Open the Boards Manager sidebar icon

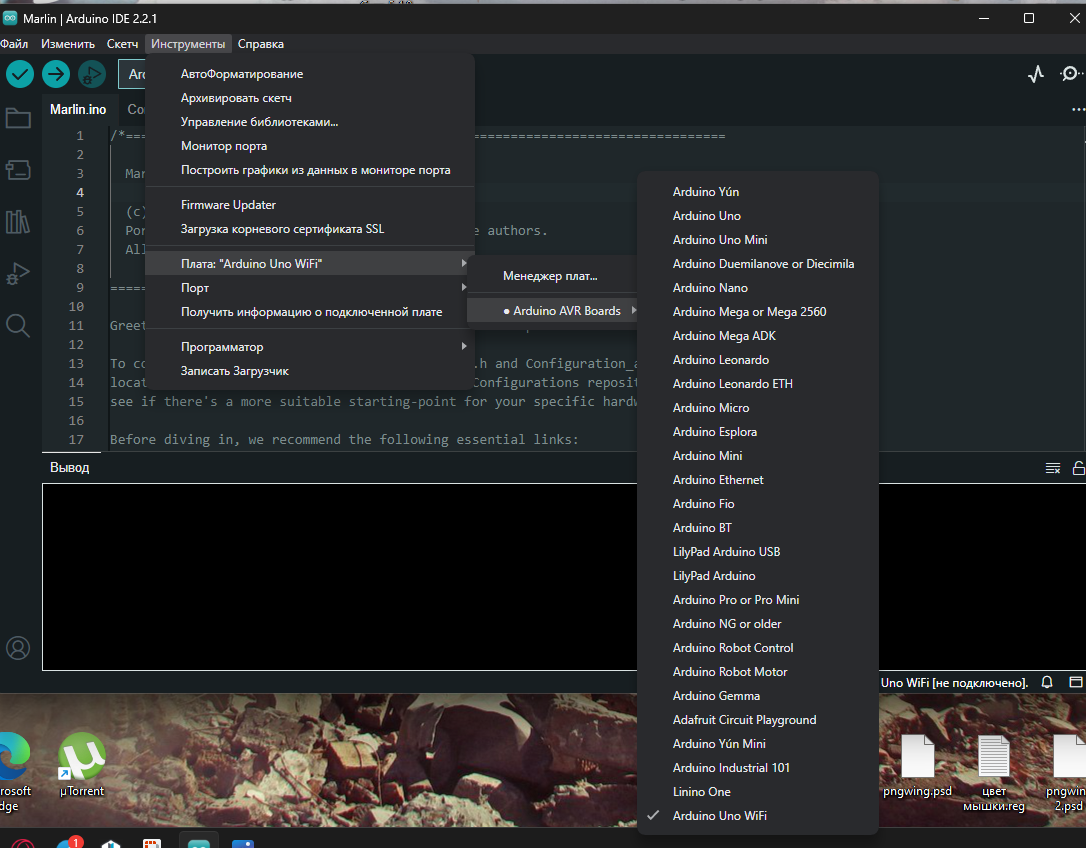click(18, 170)
